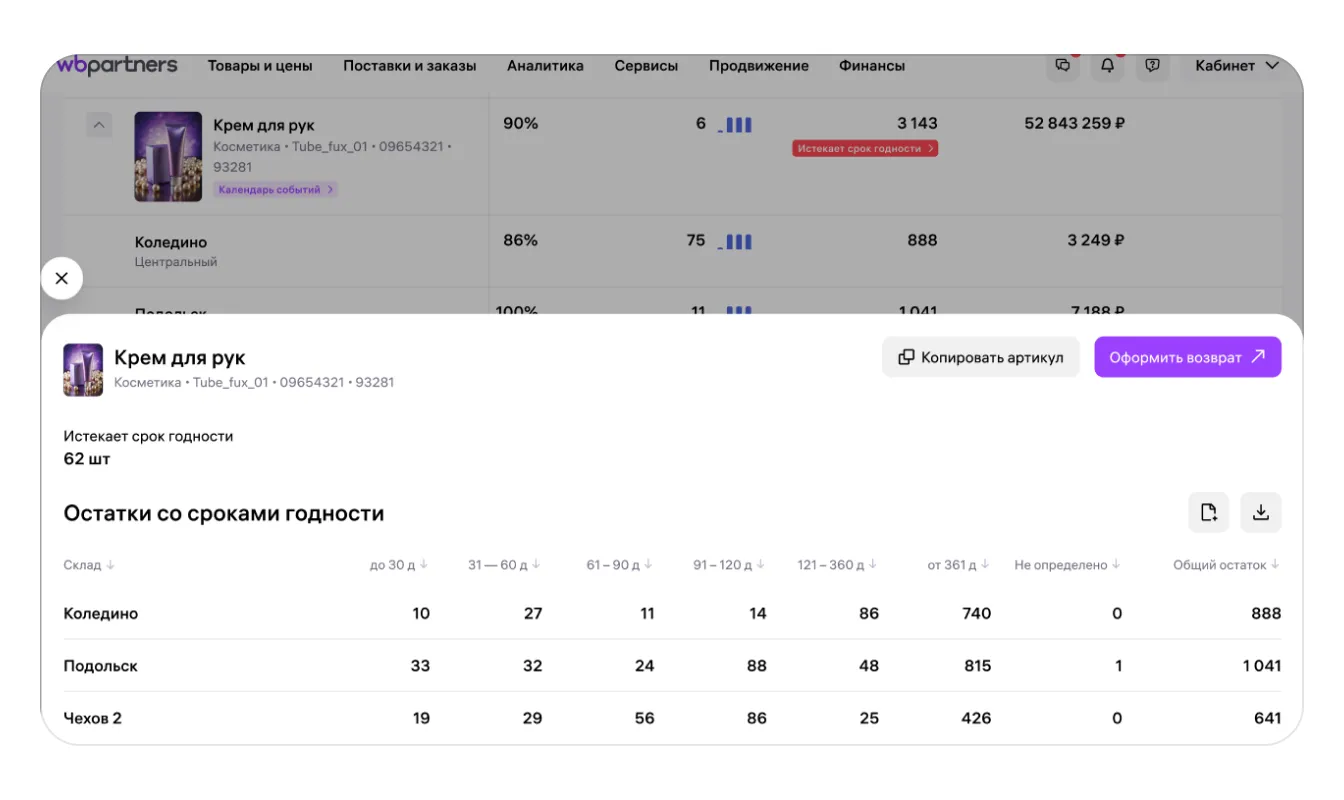Click the download report icon
Image resolution: width=1344 pixels, height=800 pixels.
1260,513
